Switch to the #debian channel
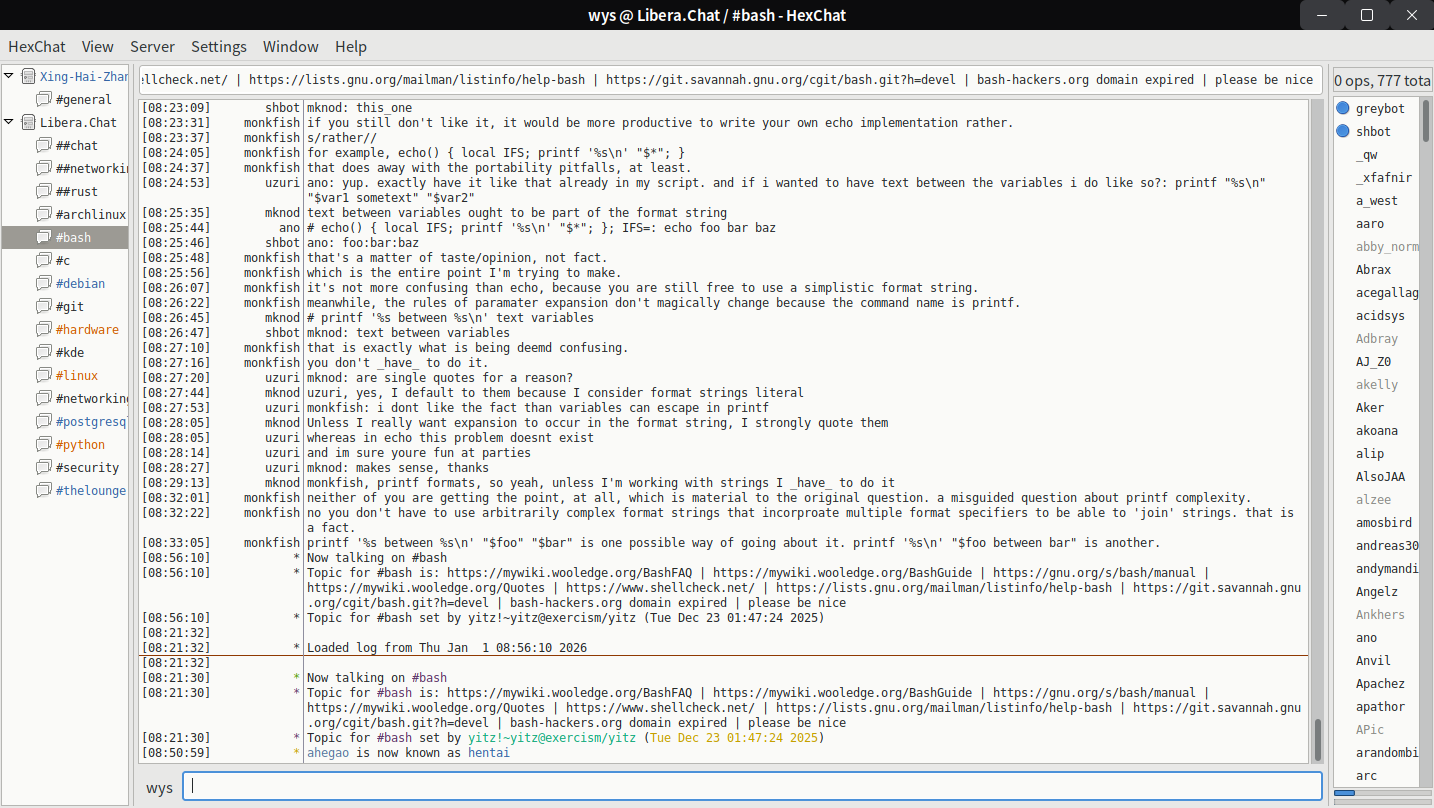This screenshot has width=1434, height=808. (80, 284)
